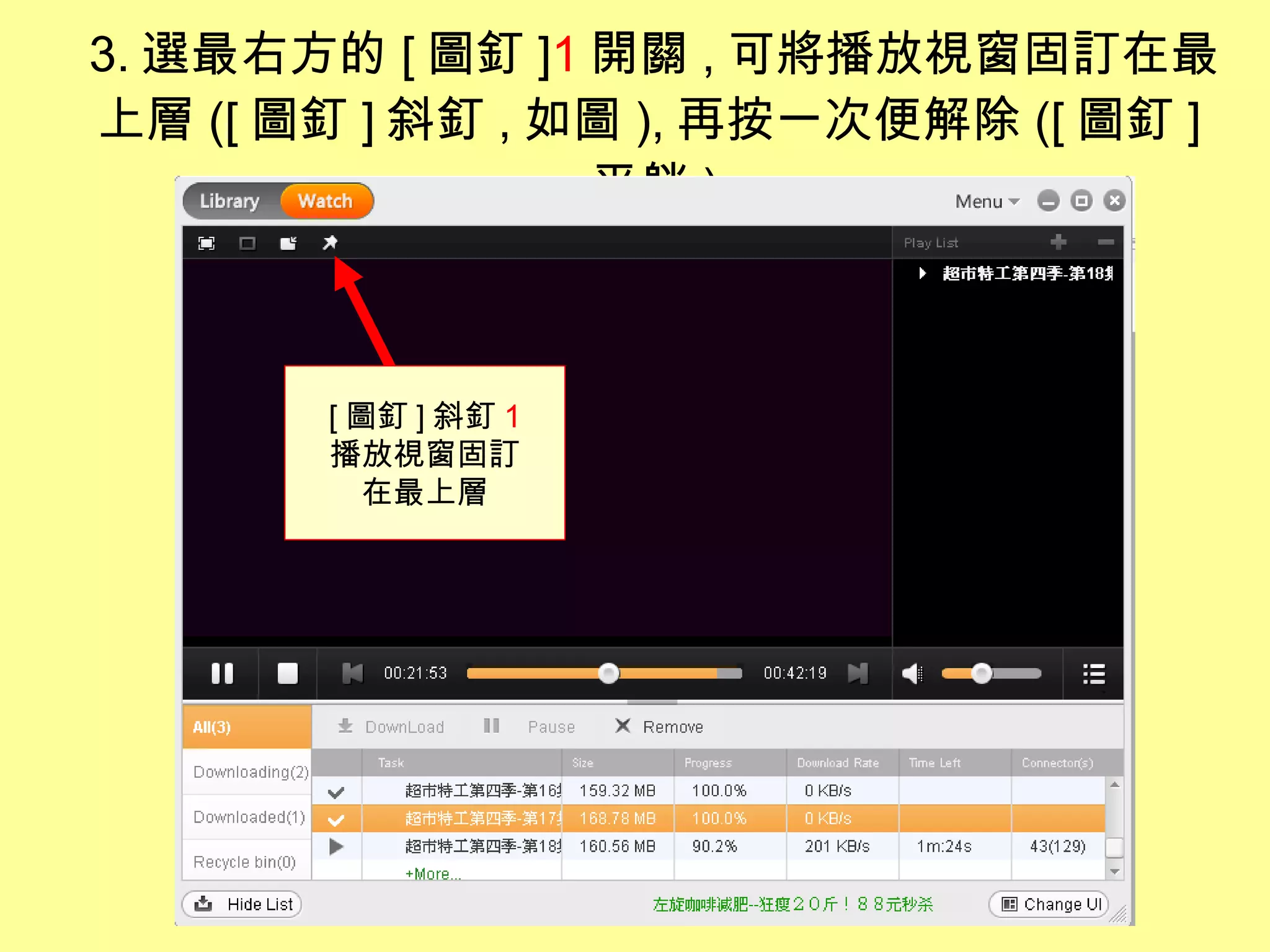
Task: Open the +More... link
Action: tap(433, 873)
